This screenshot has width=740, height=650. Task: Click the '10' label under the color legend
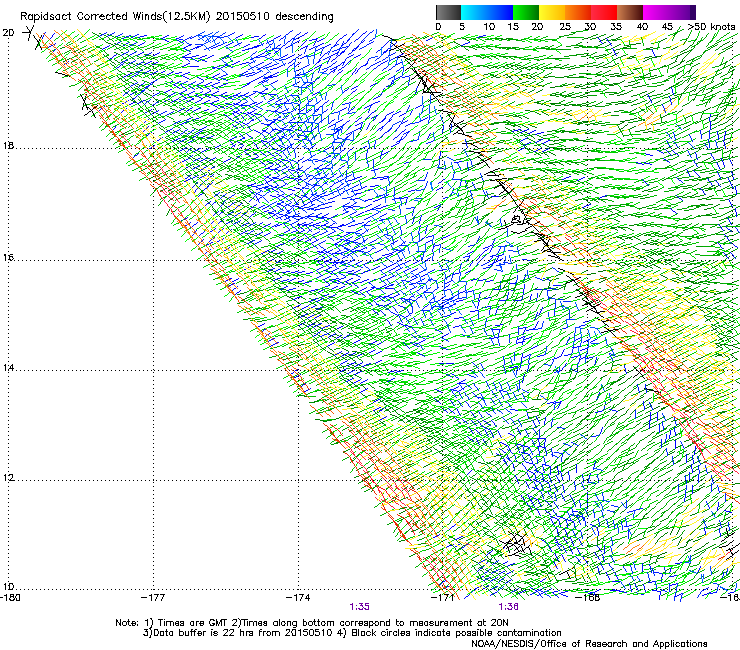pos(489,26)
